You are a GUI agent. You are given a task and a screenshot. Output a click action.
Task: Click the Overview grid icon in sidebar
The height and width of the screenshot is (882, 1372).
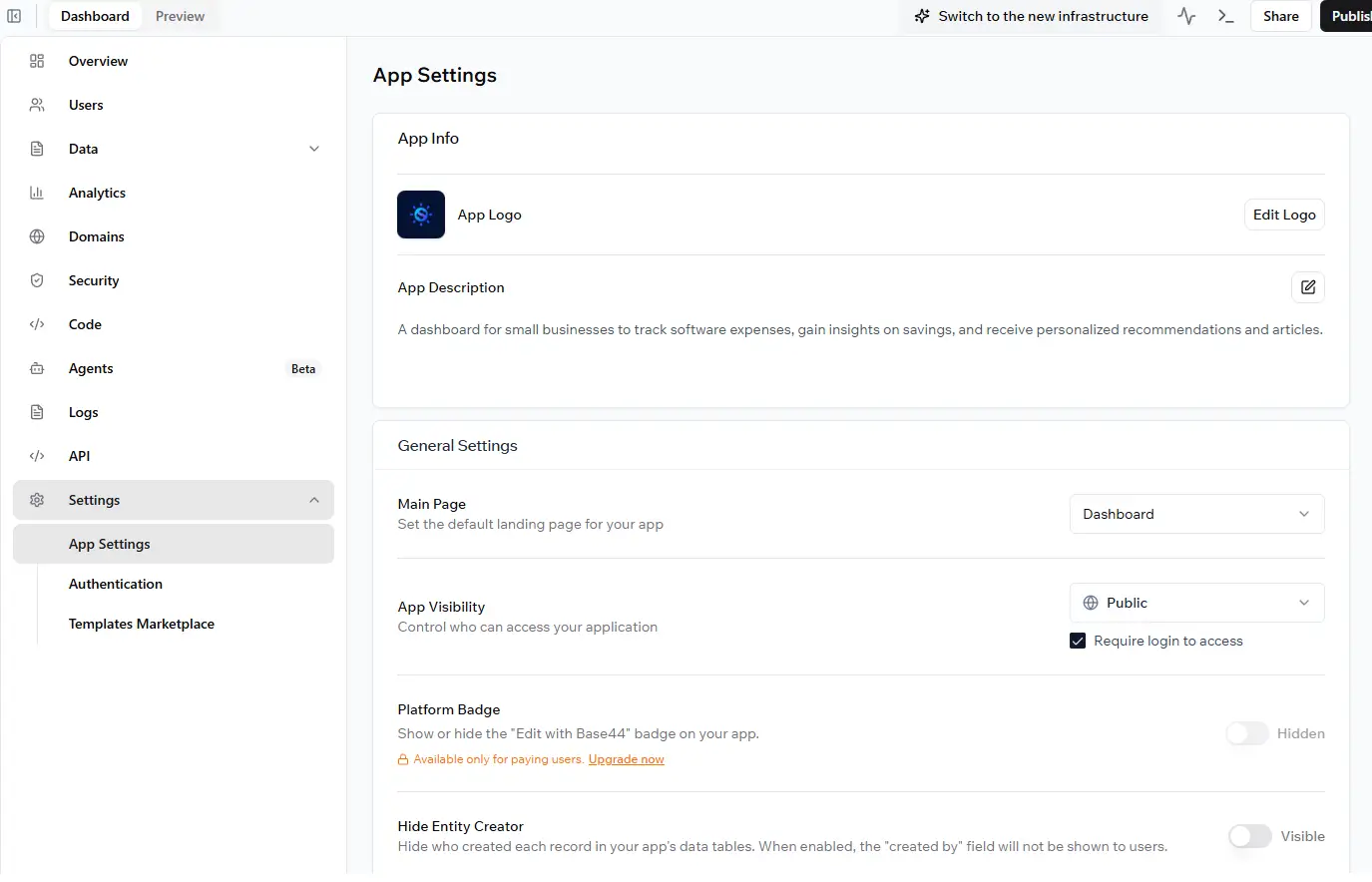37,61
